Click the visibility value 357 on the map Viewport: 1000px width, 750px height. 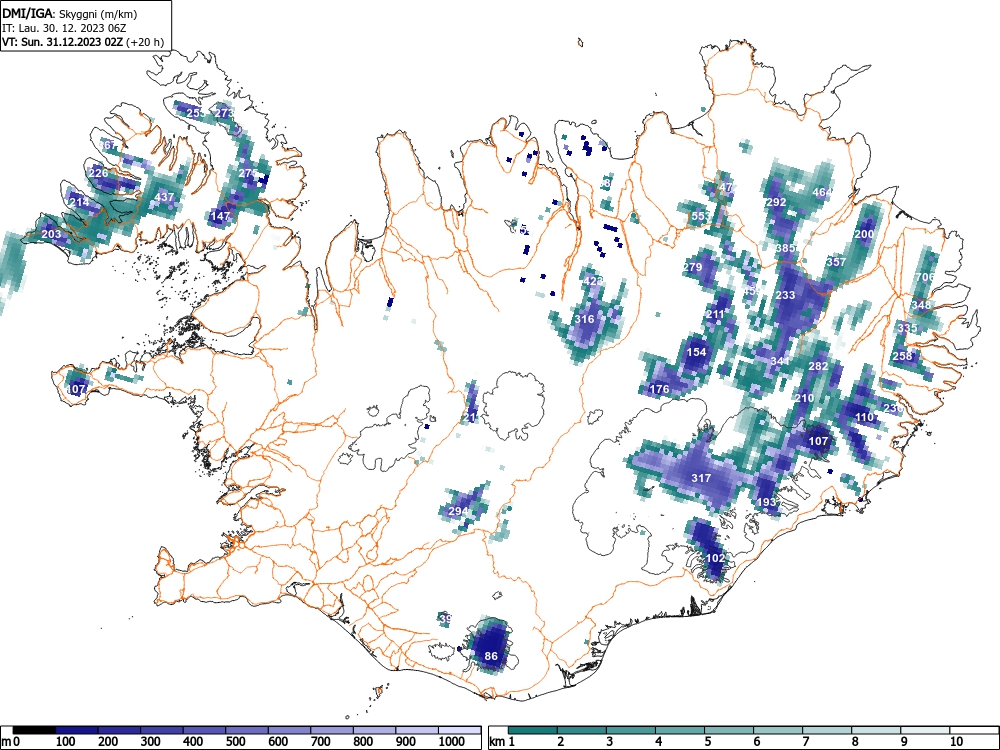click(x=836, y=261)
